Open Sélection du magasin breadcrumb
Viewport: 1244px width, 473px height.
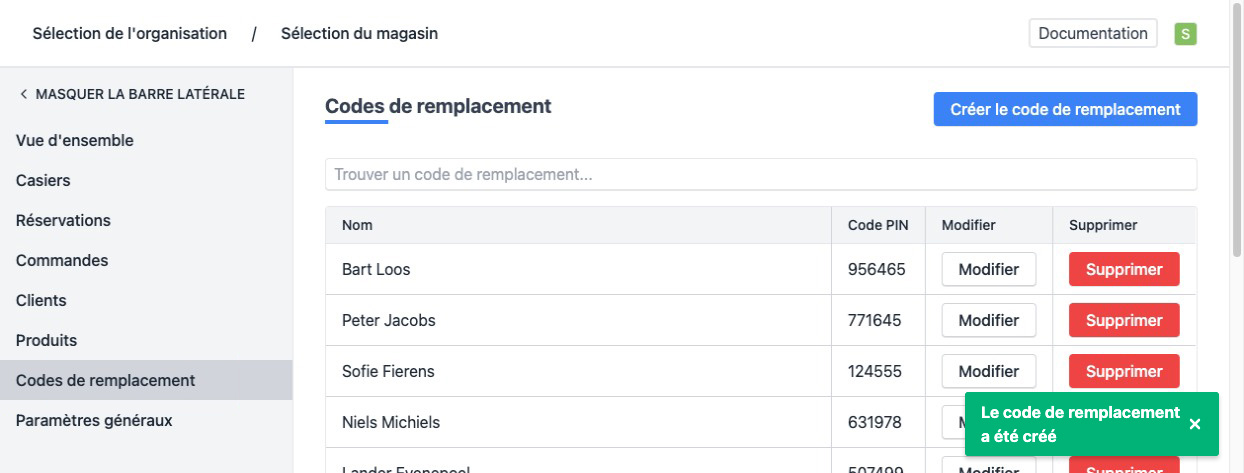tap(359, 34)
